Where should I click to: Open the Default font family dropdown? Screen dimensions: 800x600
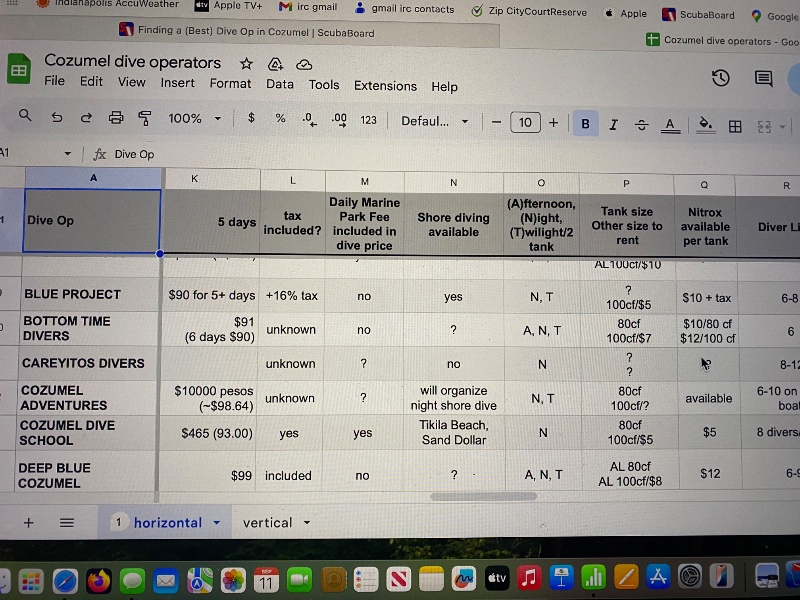point(434,121)
